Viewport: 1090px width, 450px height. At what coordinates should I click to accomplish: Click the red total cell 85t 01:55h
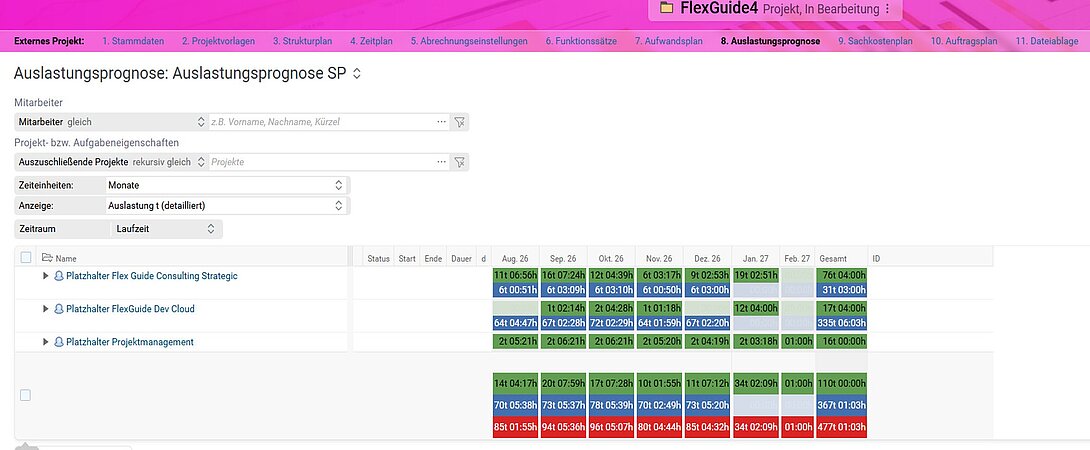(x=515, y=427)
